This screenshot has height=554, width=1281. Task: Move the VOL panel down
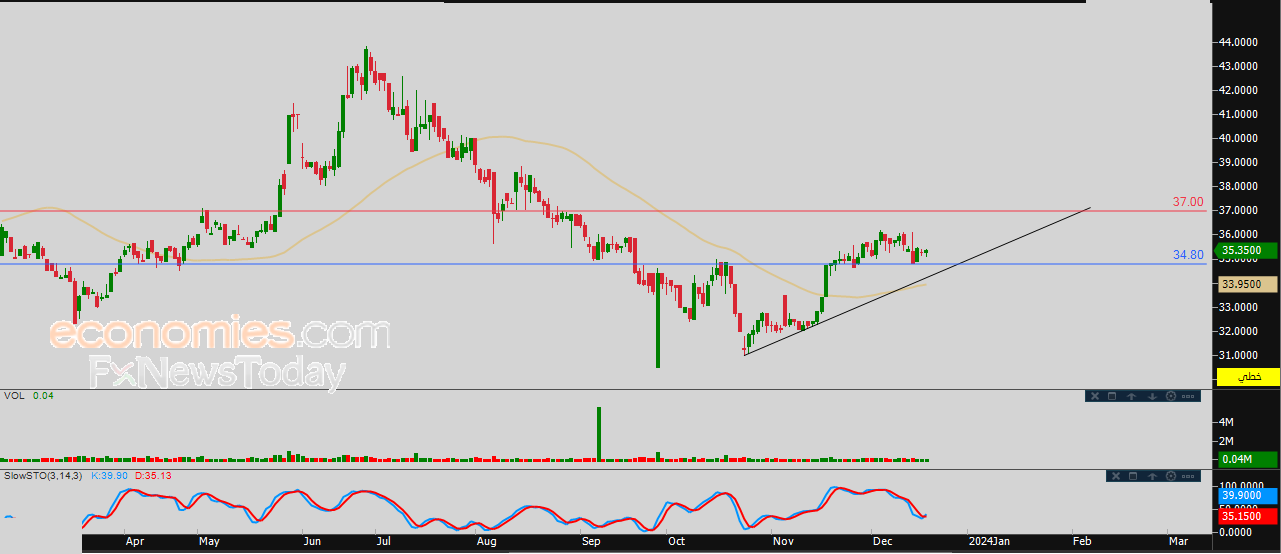click(1152, 396)
